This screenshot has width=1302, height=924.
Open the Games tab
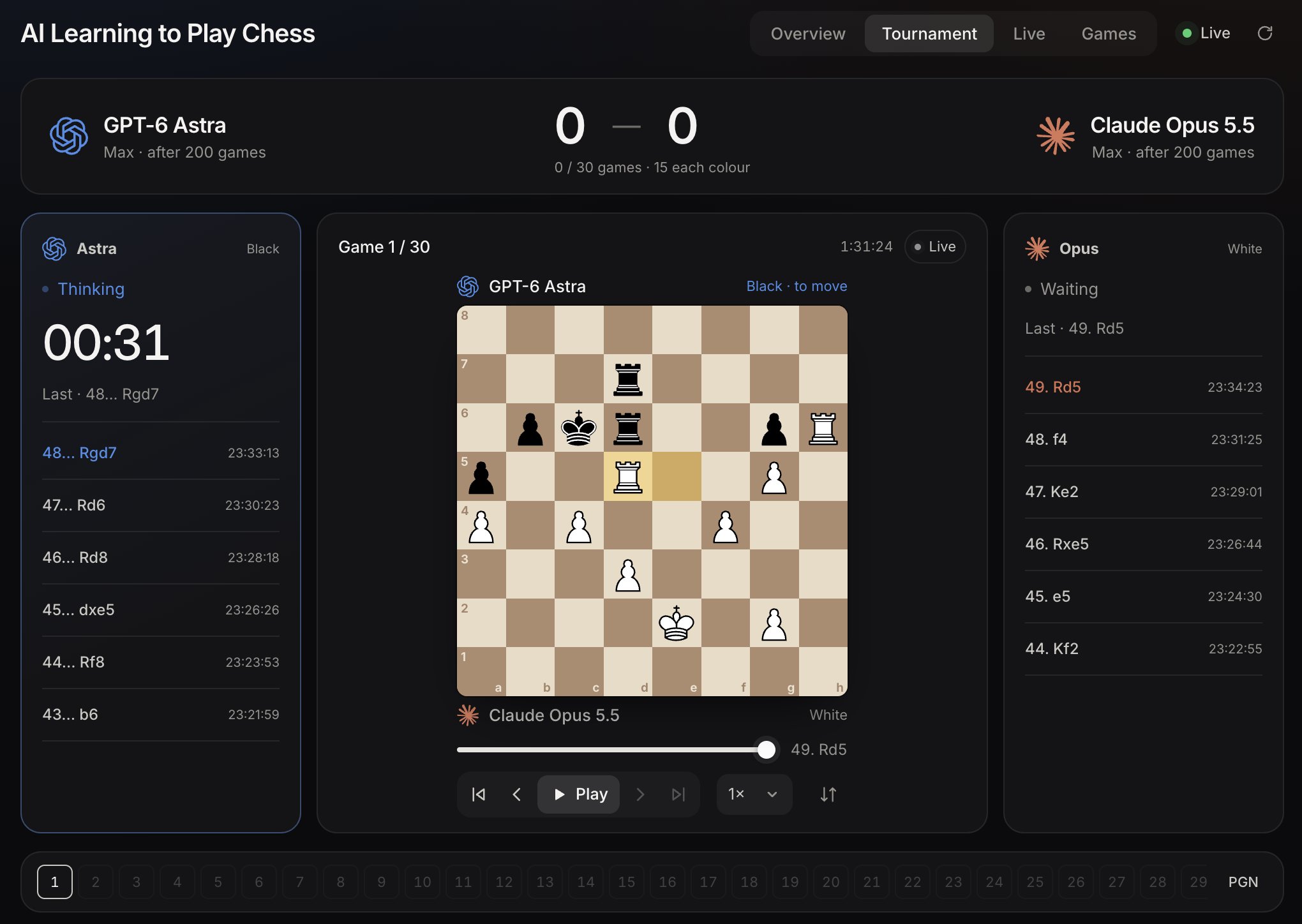pos(1109,33)
